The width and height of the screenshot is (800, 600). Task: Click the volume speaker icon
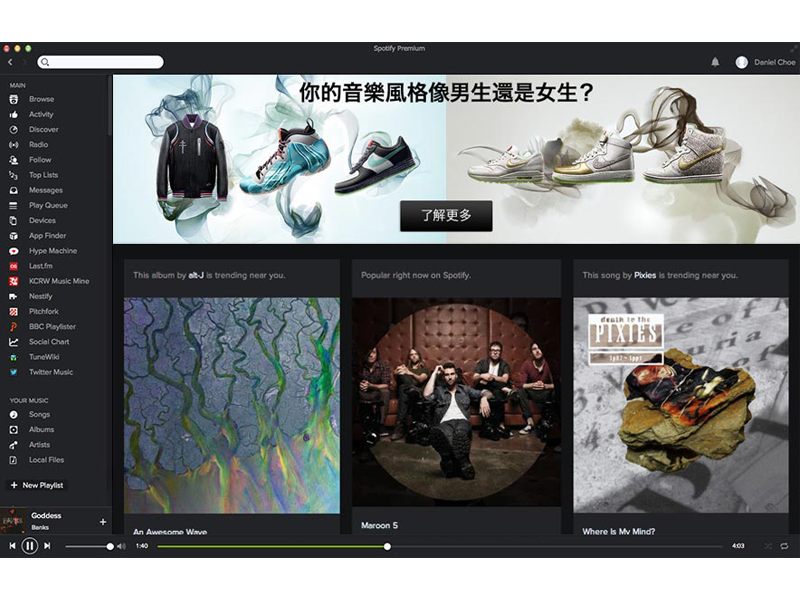click(121, 546)
